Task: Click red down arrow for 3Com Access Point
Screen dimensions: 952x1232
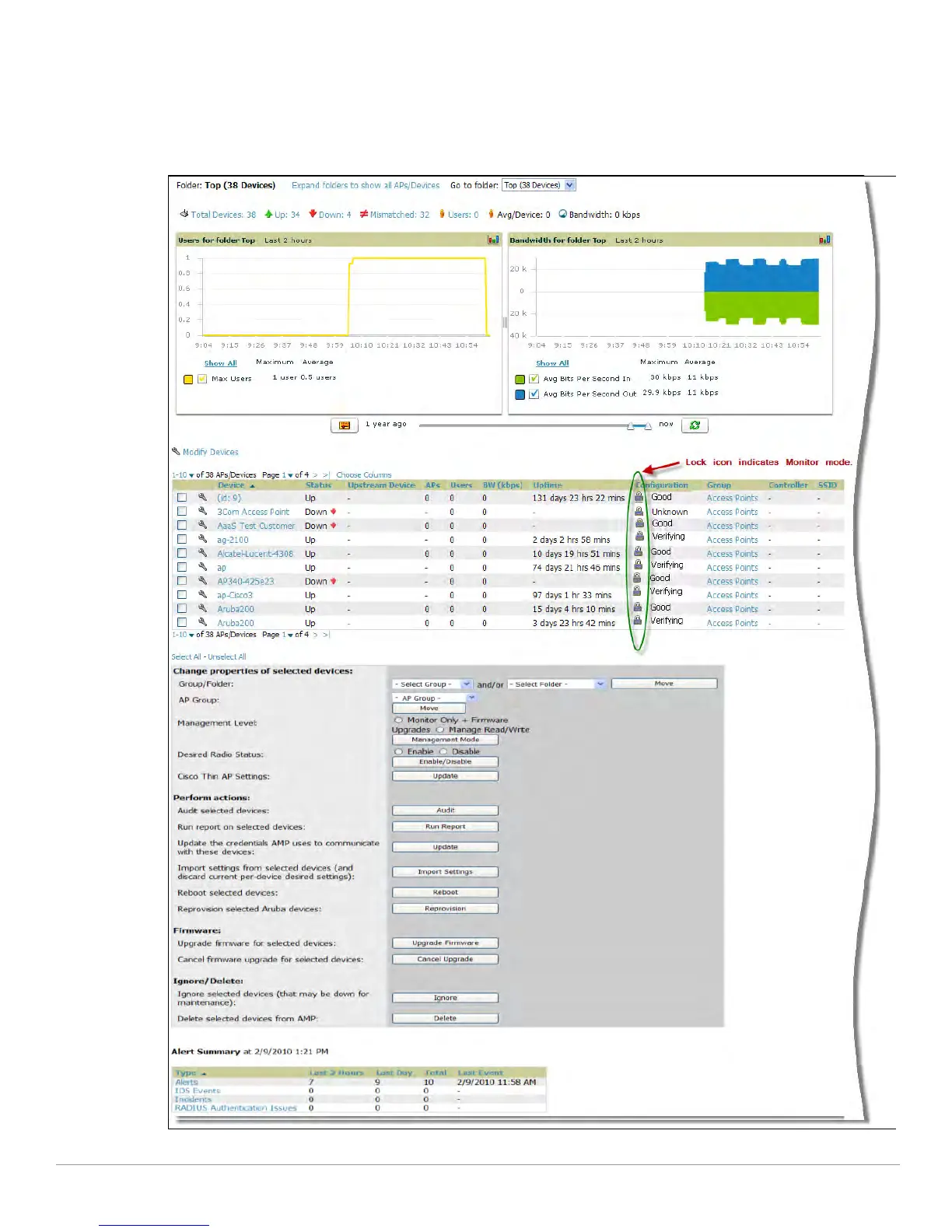Action: 334,511
